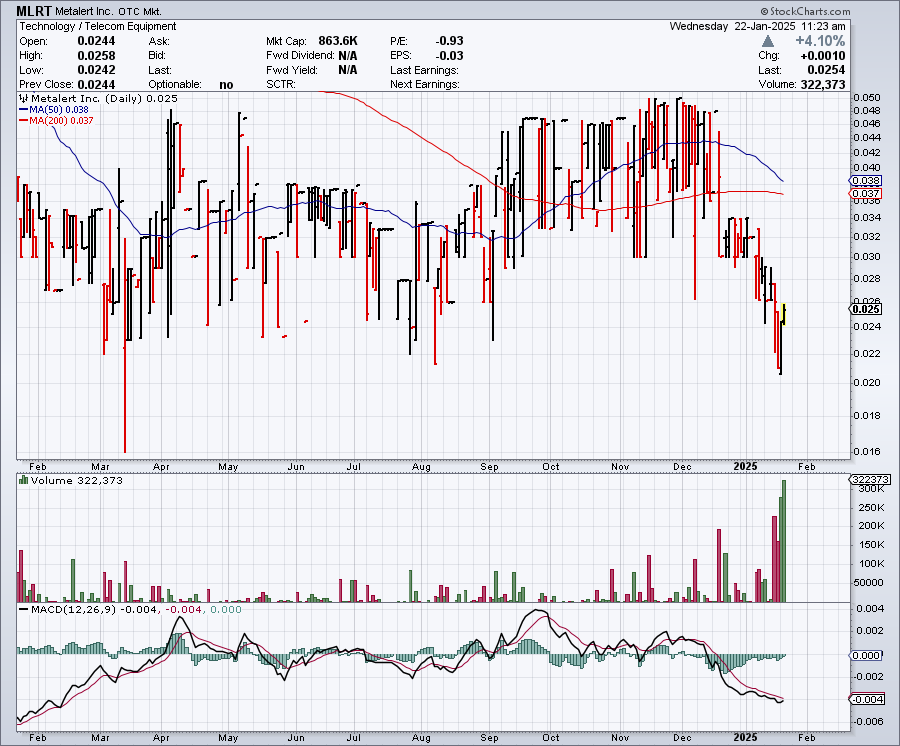Click the 0.038 MA(50) axis tag
The width and height of the screenshot is (900, 746).
click(865, 181)
